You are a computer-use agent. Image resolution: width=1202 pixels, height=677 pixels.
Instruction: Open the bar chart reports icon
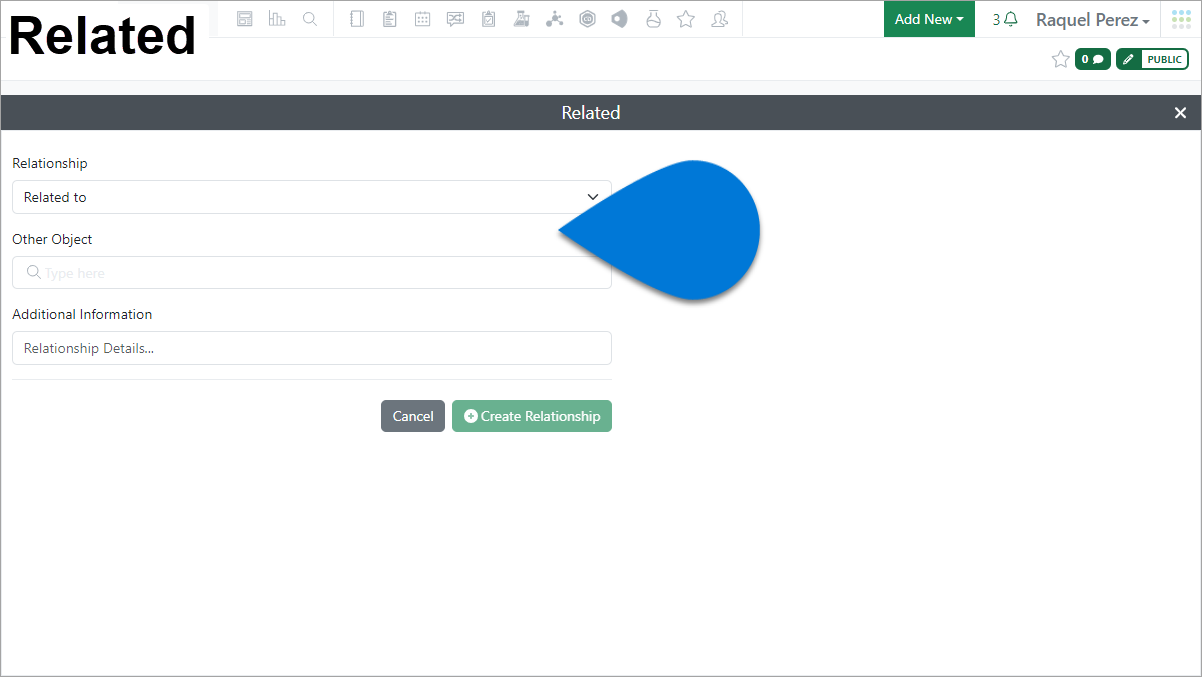pyautogui.click(x=277, y=19)
